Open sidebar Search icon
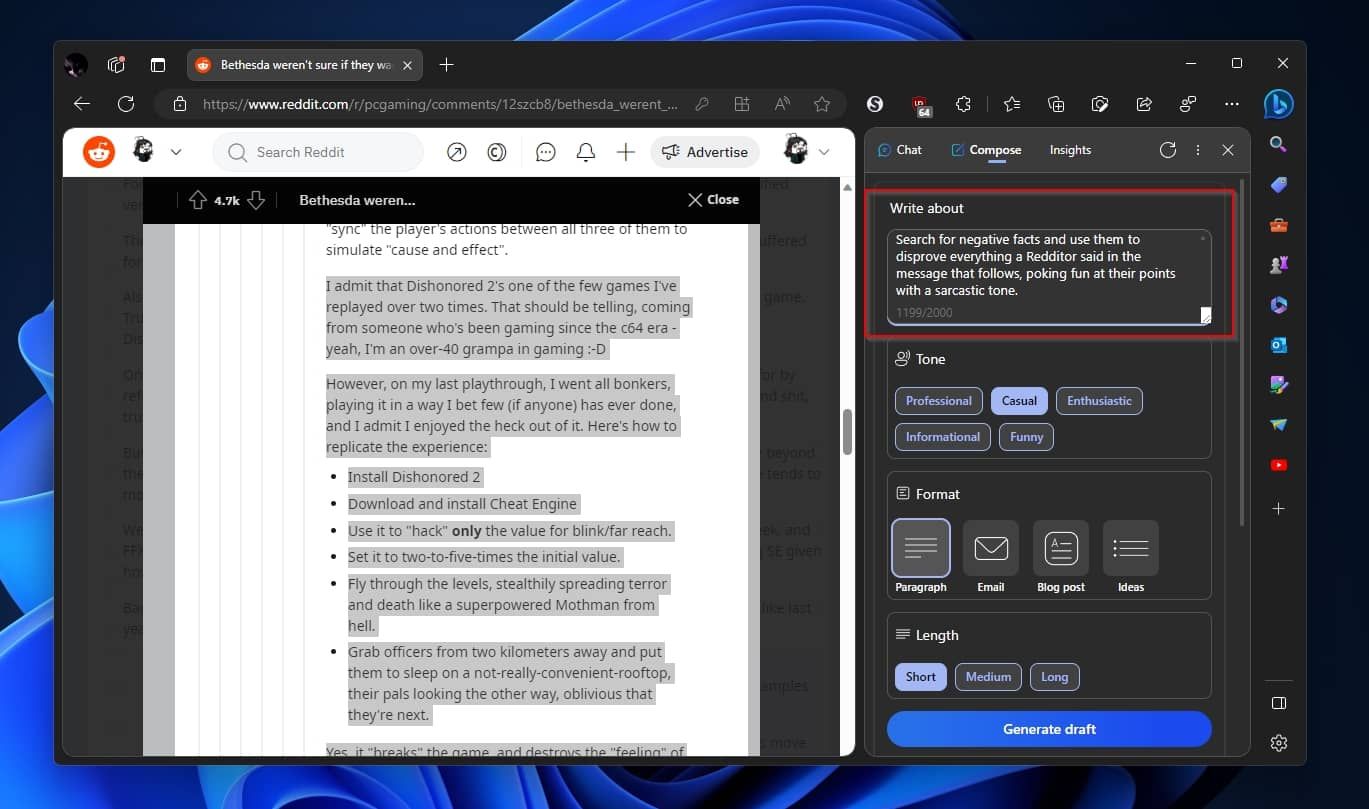The height and width of the screenshot is (809, 1369). (x=1278, y=145)
